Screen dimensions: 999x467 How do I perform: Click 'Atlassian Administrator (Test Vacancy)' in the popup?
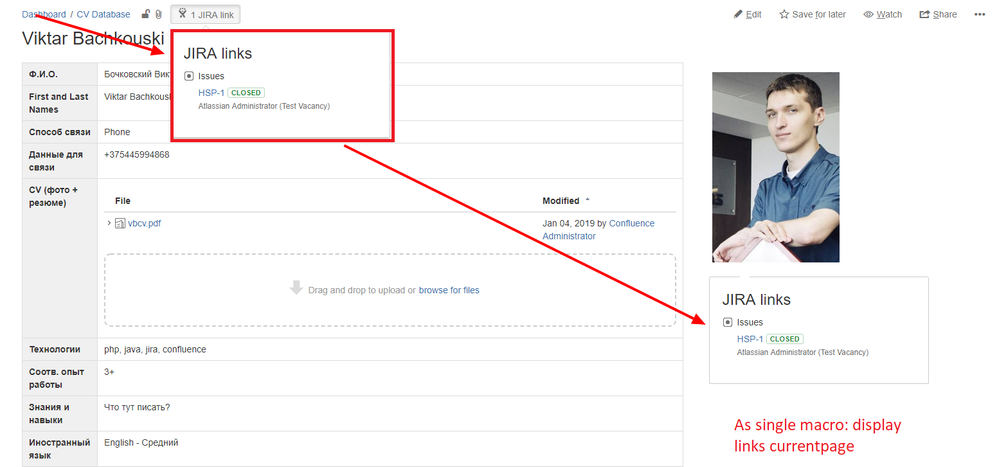(264, 106)
